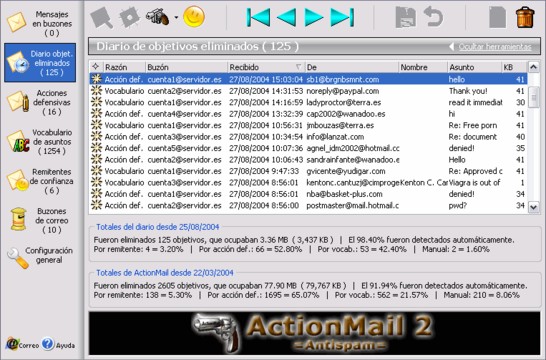The image size is (546, 360).
Task: Sort by Nombre column header
Action: point(423,67)
